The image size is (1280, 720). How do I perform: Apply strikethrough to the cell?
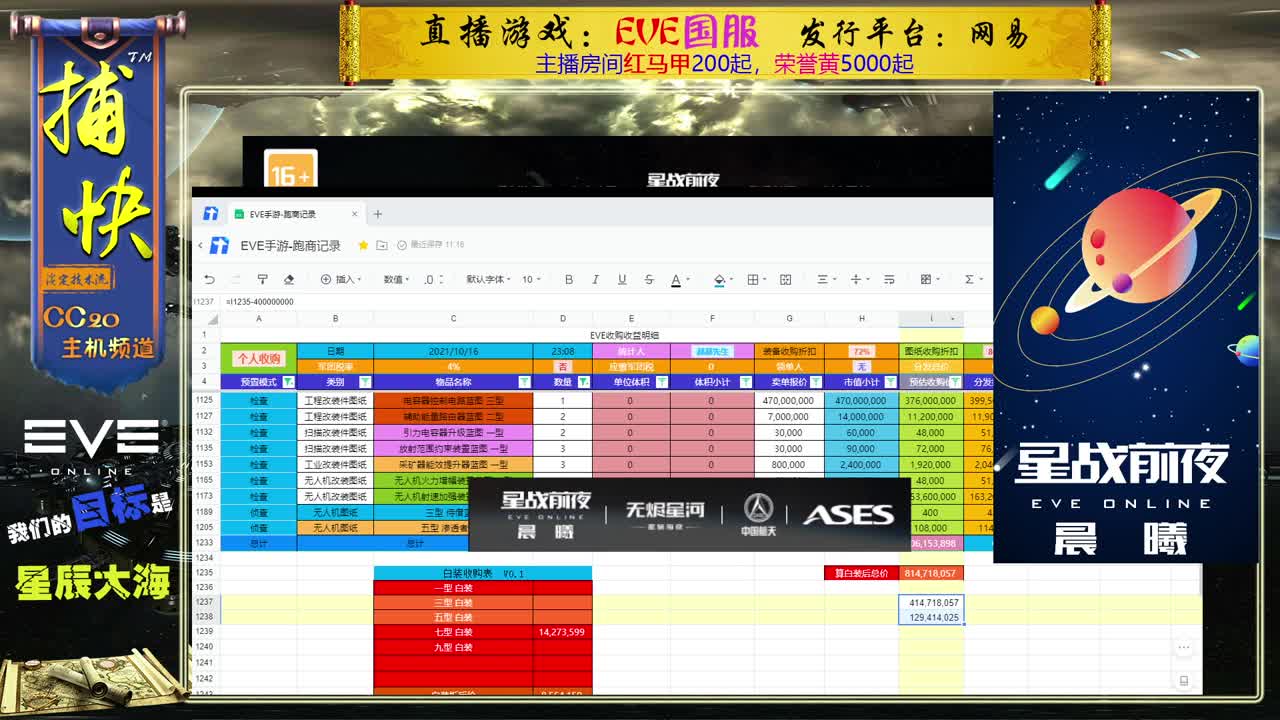[x=649, y=280]
